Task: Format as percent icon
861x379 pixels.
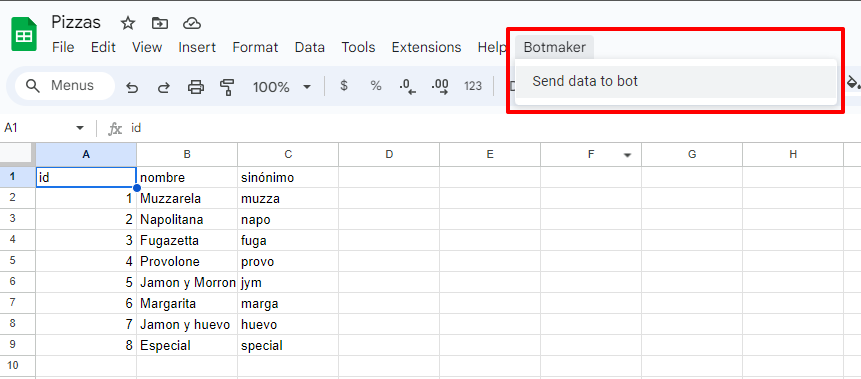Action: coord(376,86)
